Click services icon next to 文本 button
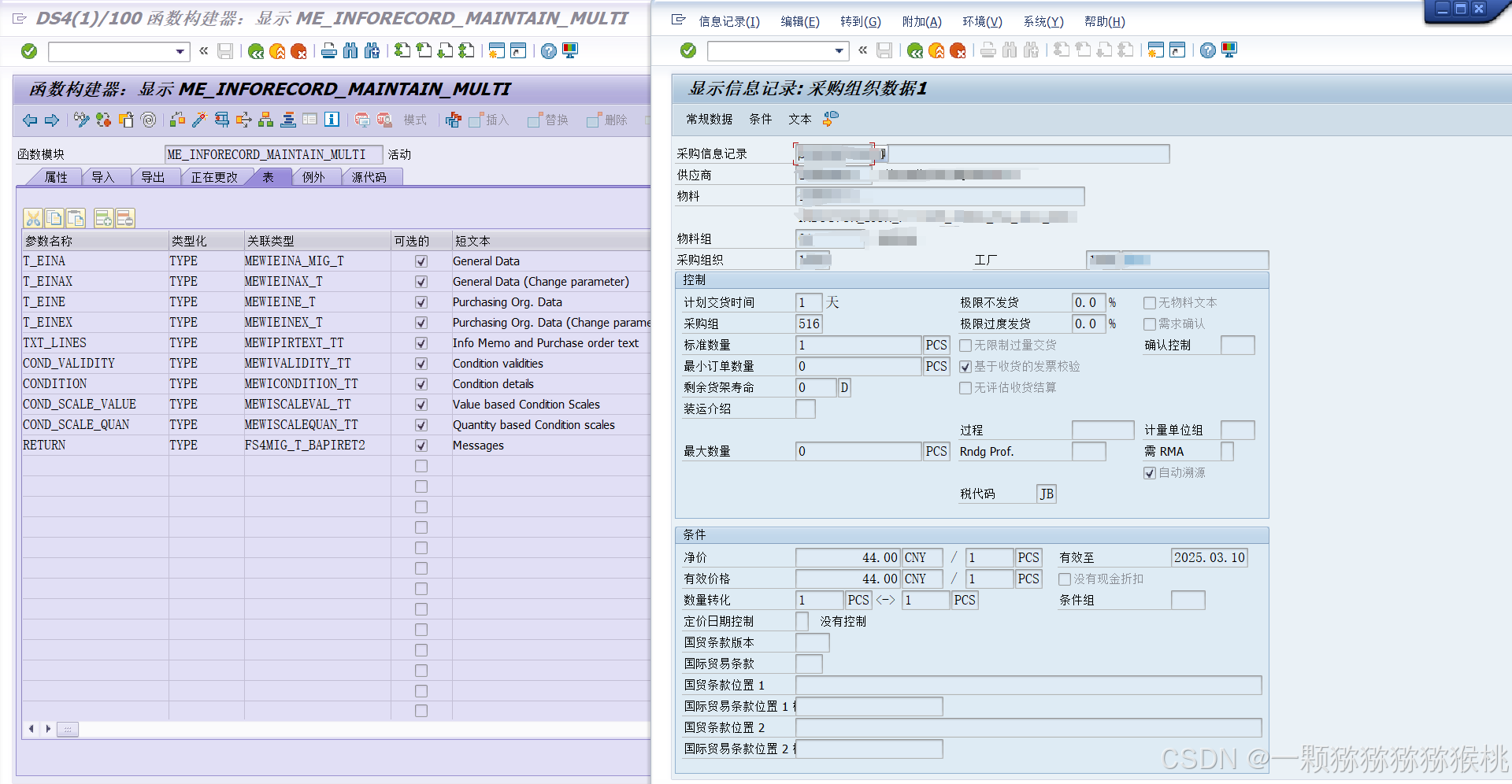The height and width of the screenshot is (784, 1512). tap(831, 119)
